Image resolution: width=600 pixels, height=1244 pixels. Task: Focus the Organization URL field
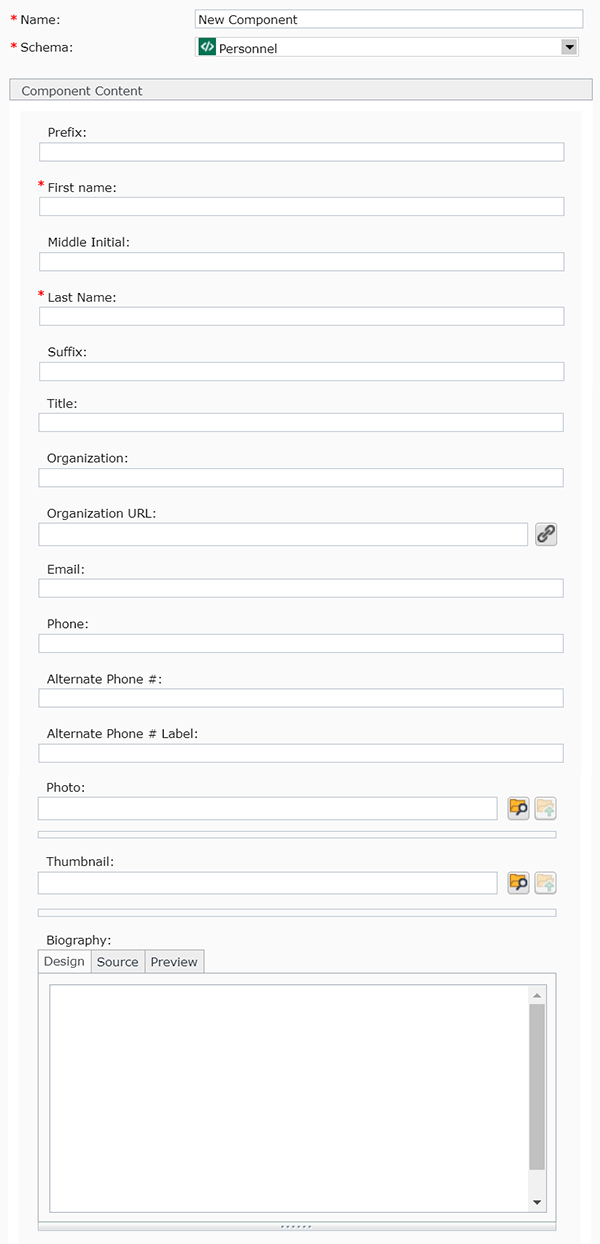click(x=283, y=534)
